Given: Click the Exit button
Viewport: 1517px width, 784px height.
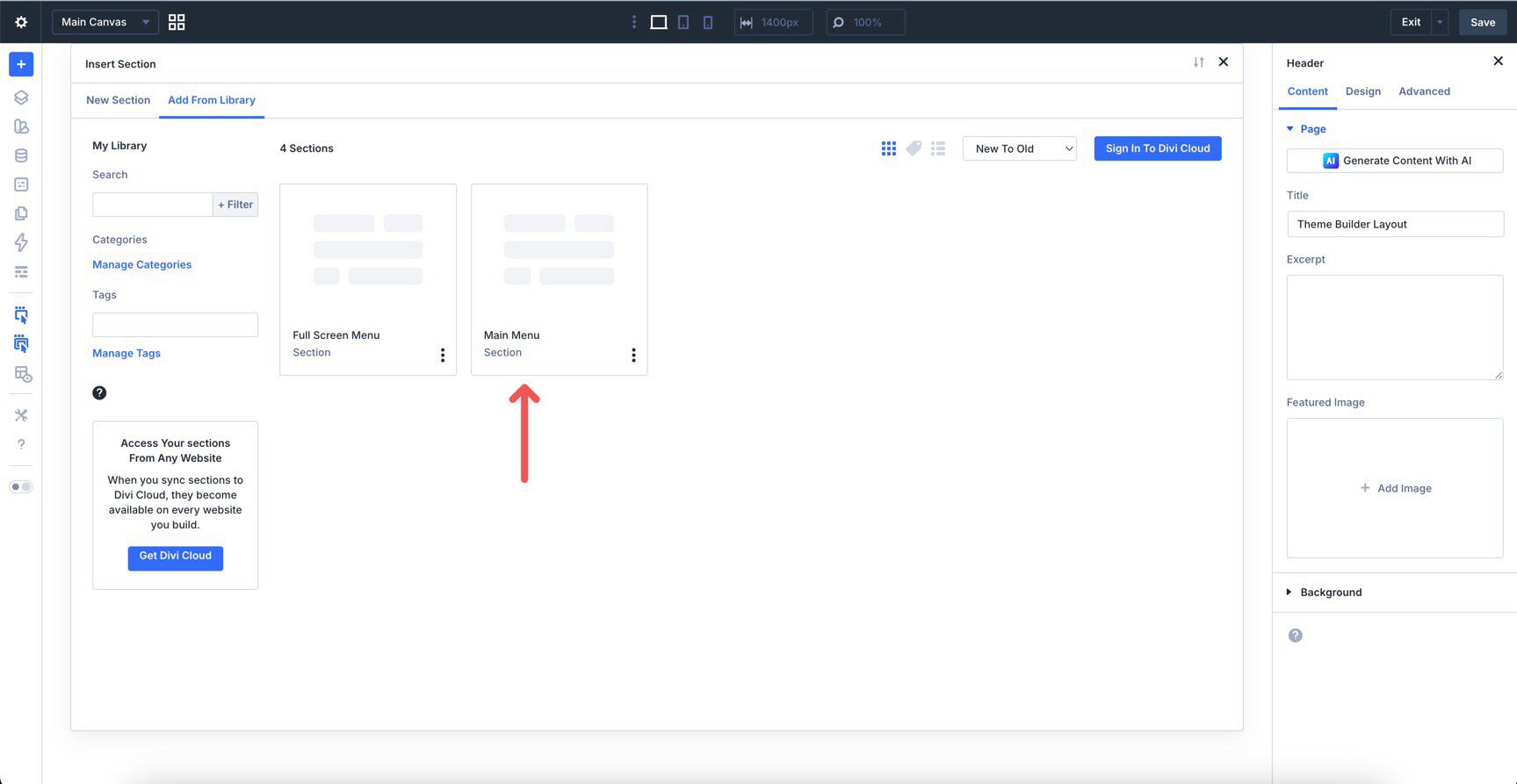Looking at the screenshot, I should [1411, 22].
